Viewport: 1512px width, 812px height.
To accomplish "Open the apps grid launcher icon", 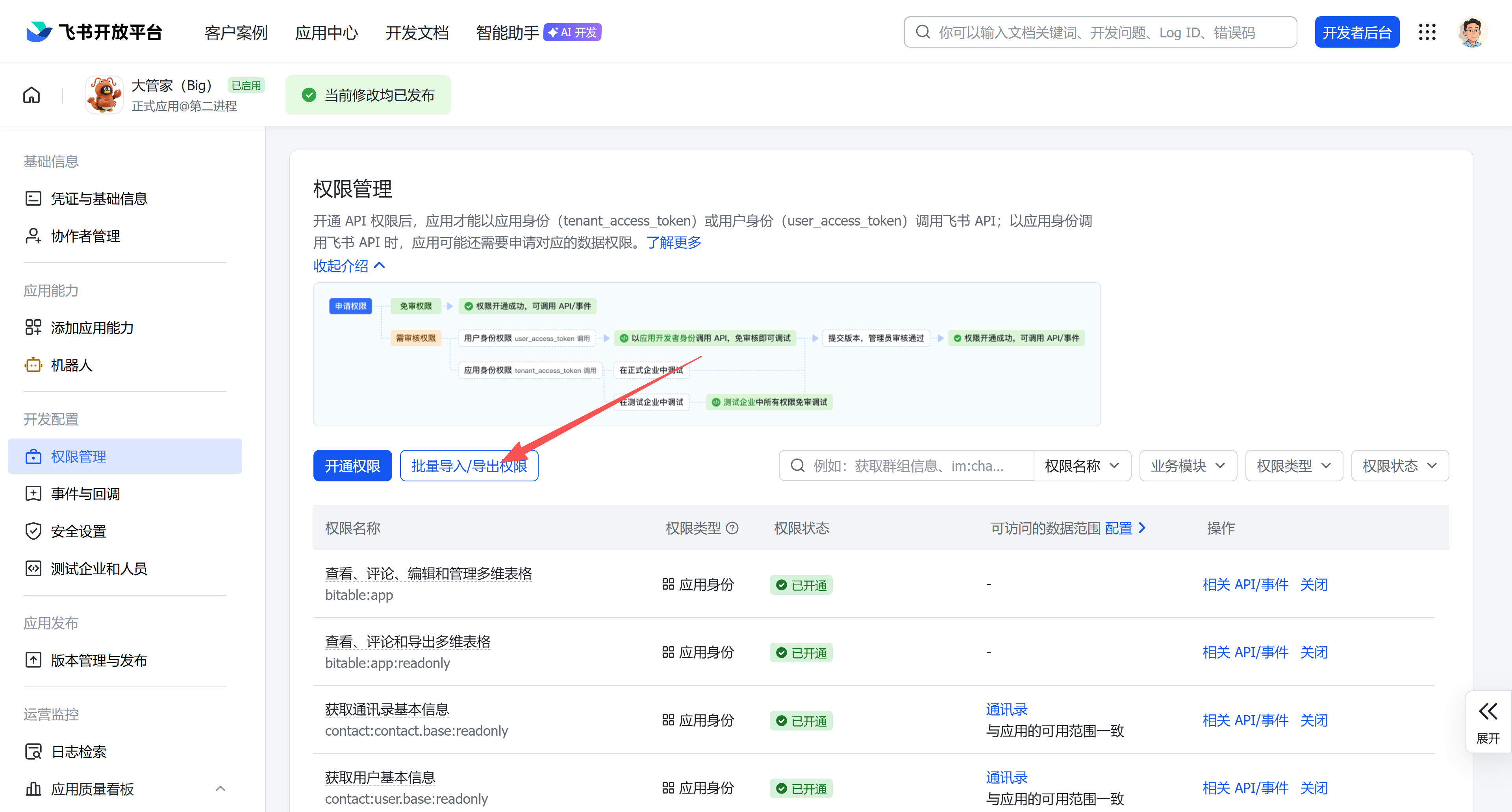I will point(1427,31).
